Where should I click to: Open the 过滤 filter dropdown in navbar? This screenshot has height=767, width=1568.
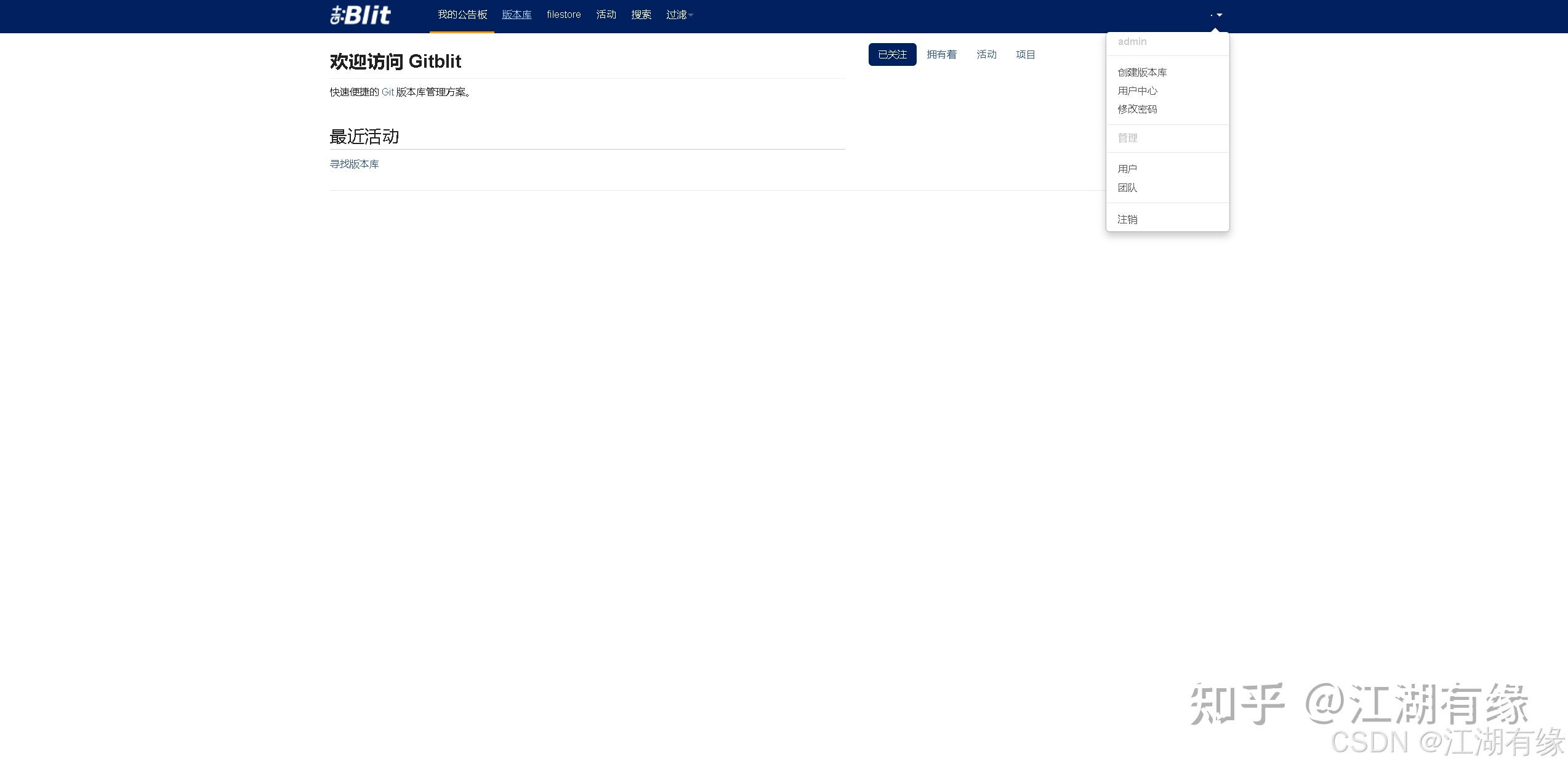(x=678, y=14)
